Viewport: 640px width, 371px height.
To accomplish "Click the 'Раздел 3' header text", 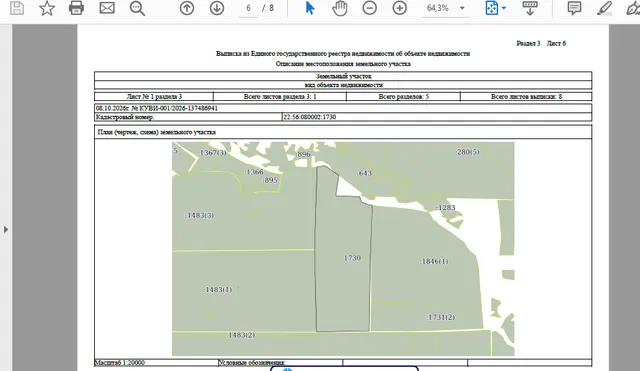I will click(528, 43).
